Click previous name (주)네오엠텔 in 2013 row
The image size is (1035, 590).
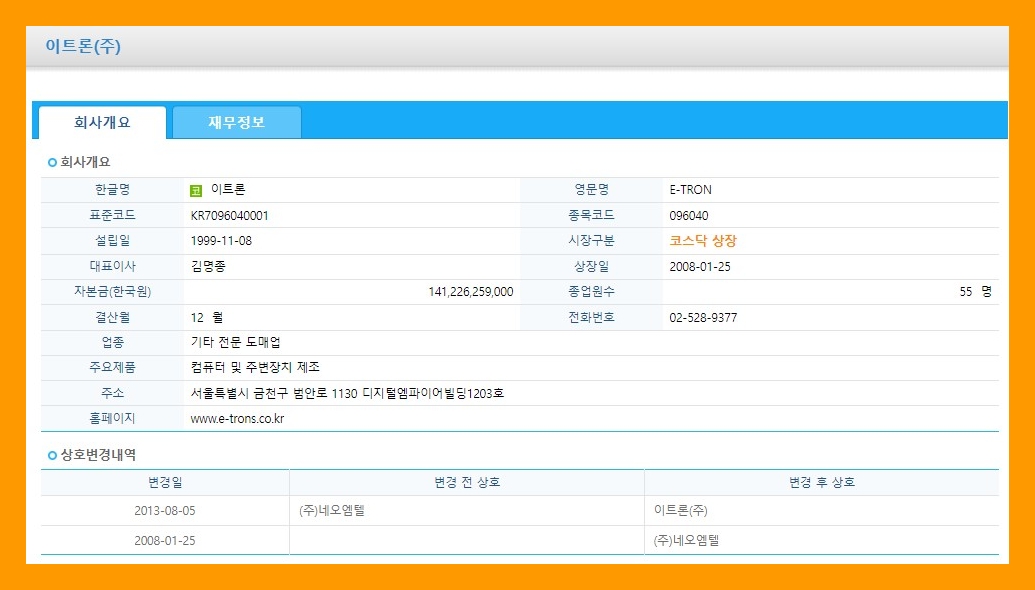click(332, 511)
